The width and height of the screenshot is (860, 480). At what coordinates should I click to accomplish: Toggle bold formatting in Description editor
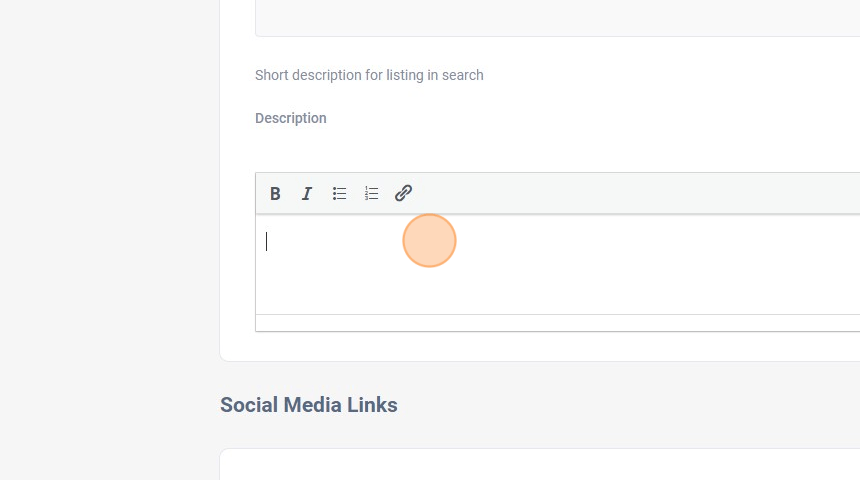[275, 194]
